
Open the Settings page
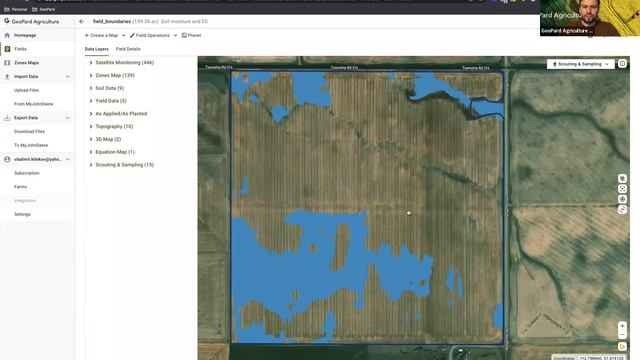pyautogui.click(x=22, y=214)
